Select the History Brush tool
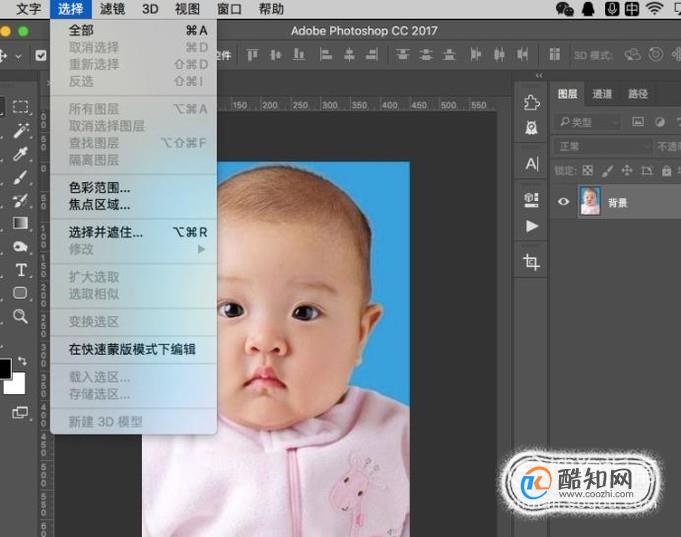 click(x=20, y=200)
